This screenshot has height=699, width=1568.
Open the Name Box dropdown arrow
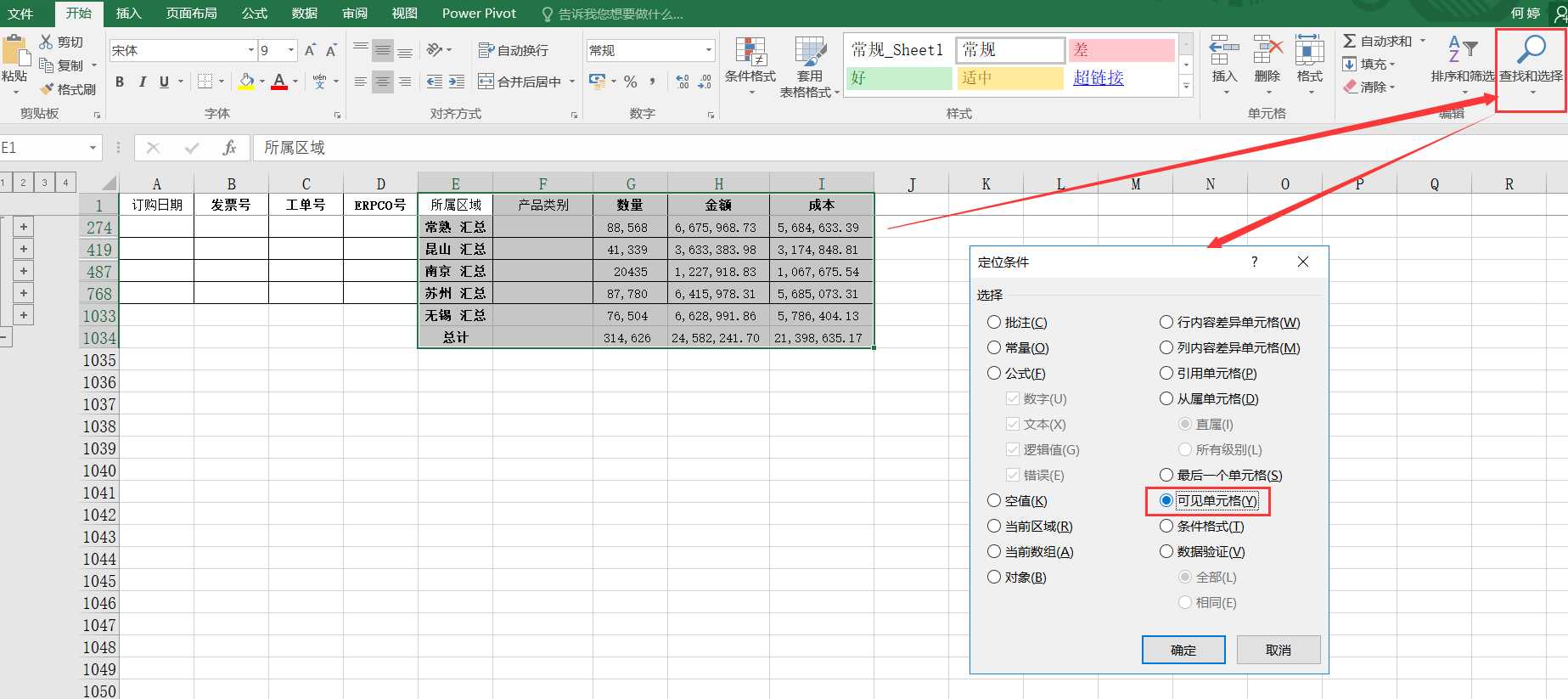[93, 148]
